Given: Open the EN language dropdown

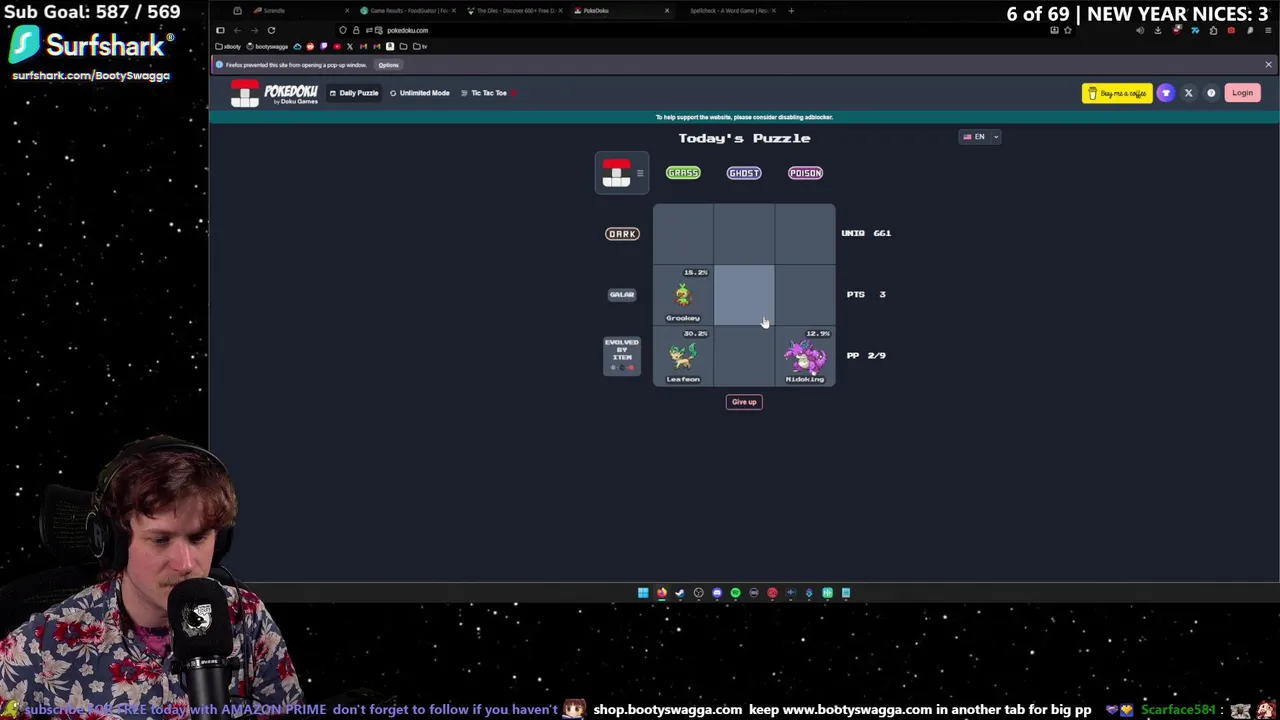Looking at the screenshot, I should click(980, 137).
